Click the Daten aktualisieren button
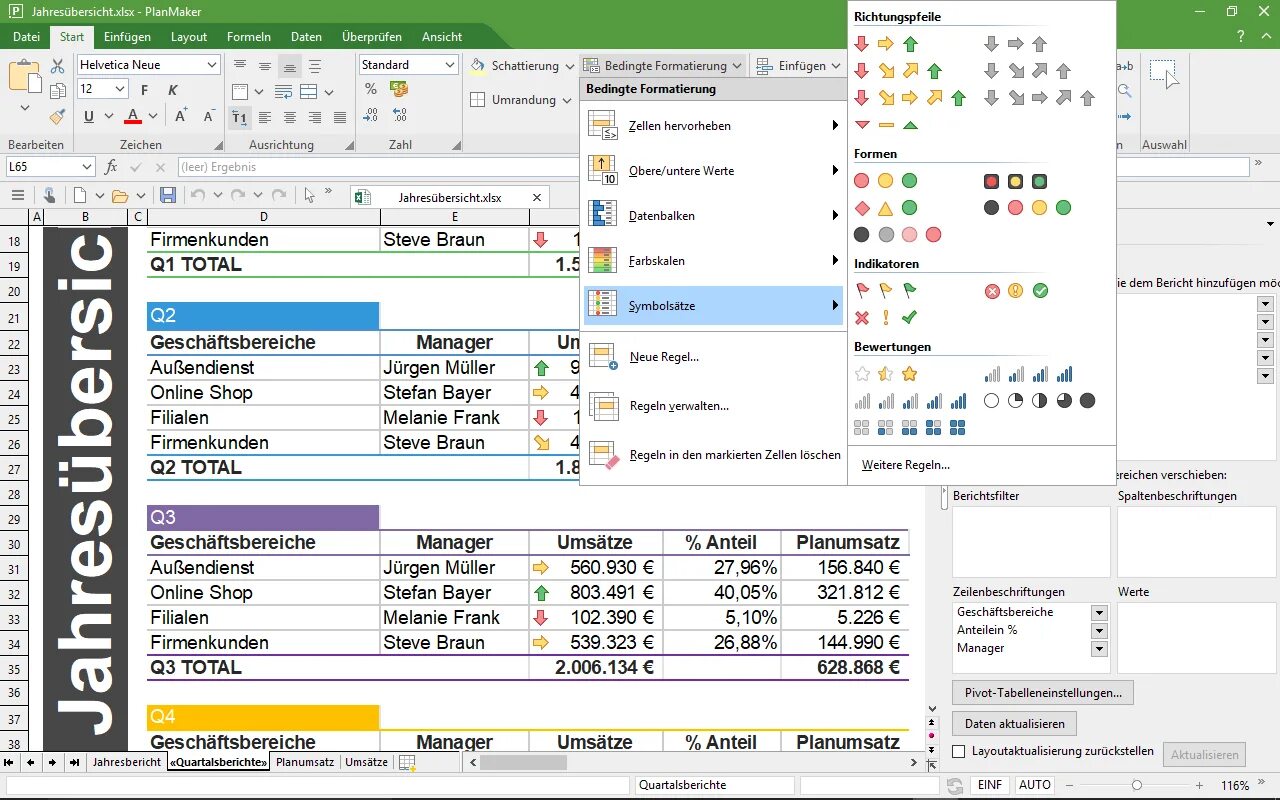This screenshot has height=800, width=1280. (1014, 723)
